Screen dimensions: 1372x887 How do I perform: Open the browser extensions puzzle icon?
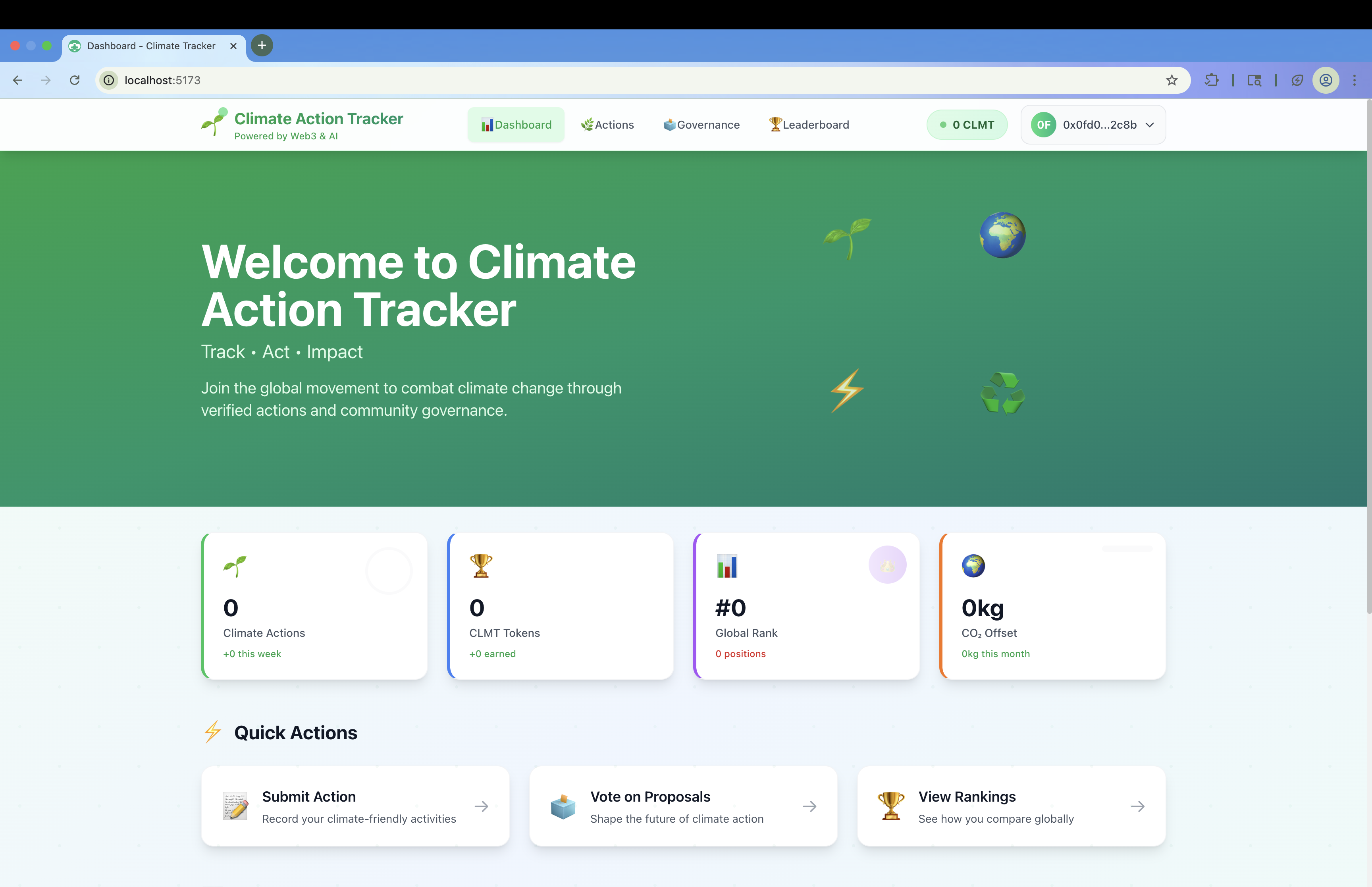1211,80
